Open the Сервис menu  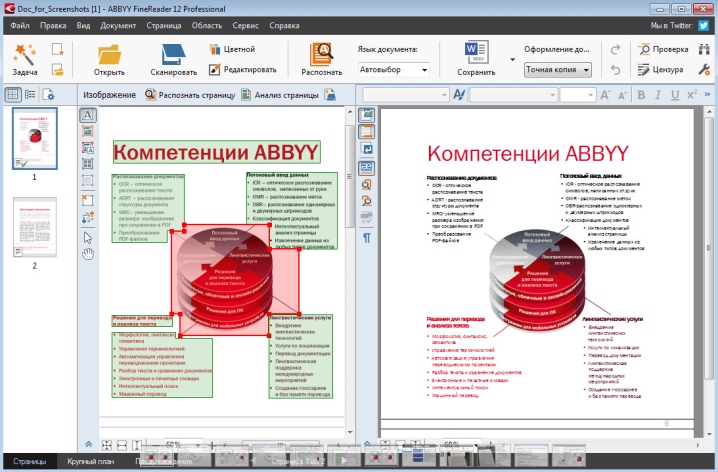(245, 26)
